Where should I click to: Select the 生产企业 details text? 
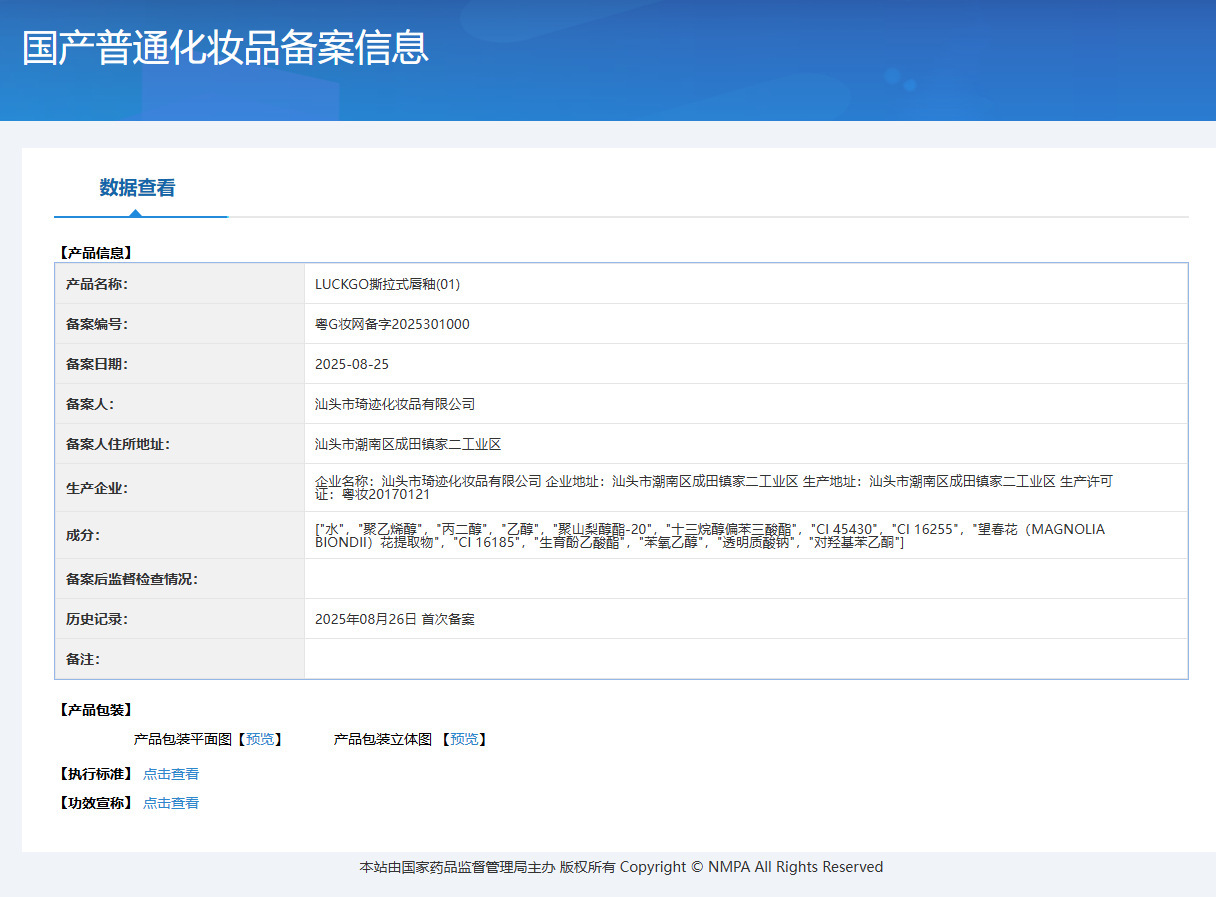pos(714,488)
